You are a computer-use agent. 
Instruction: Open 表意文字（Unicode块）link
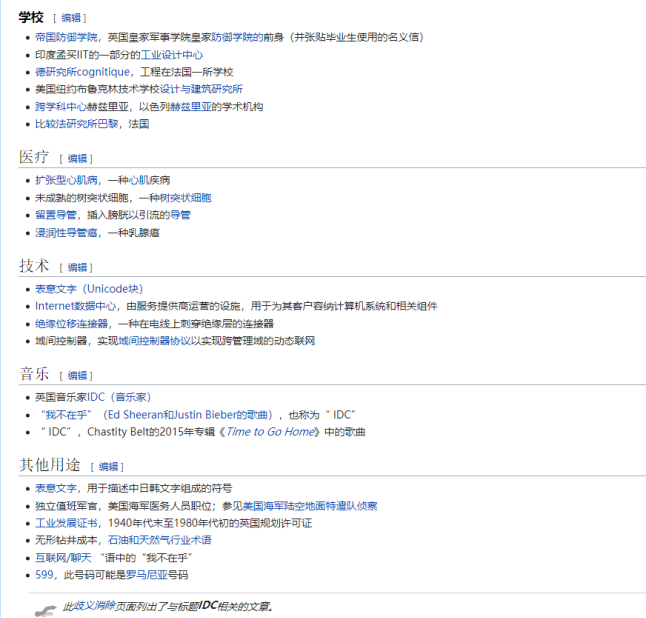pyautogui.click(x=91, y=289)
